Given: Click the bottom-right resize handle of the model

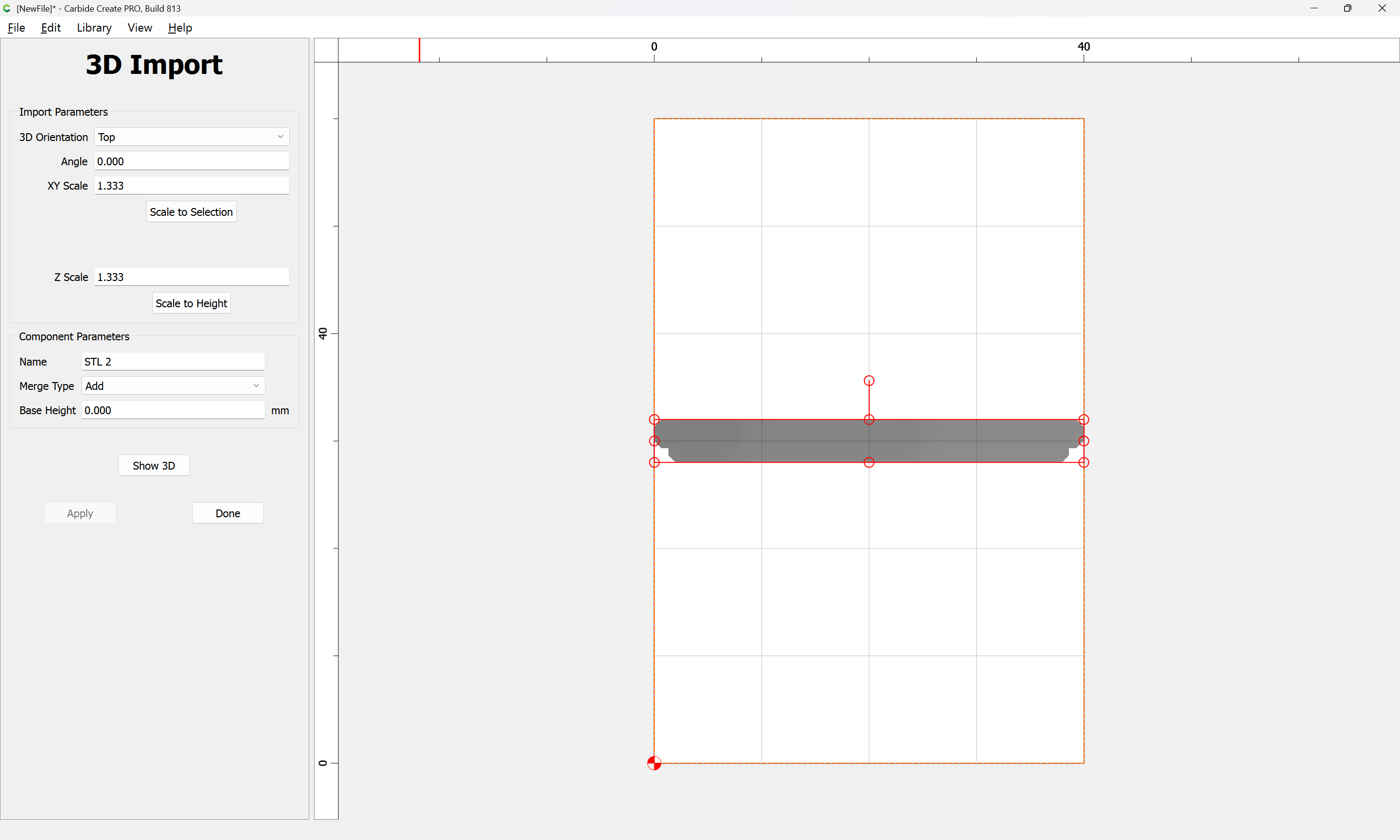Looking at the screenshot, I should tap(1084, 462).
